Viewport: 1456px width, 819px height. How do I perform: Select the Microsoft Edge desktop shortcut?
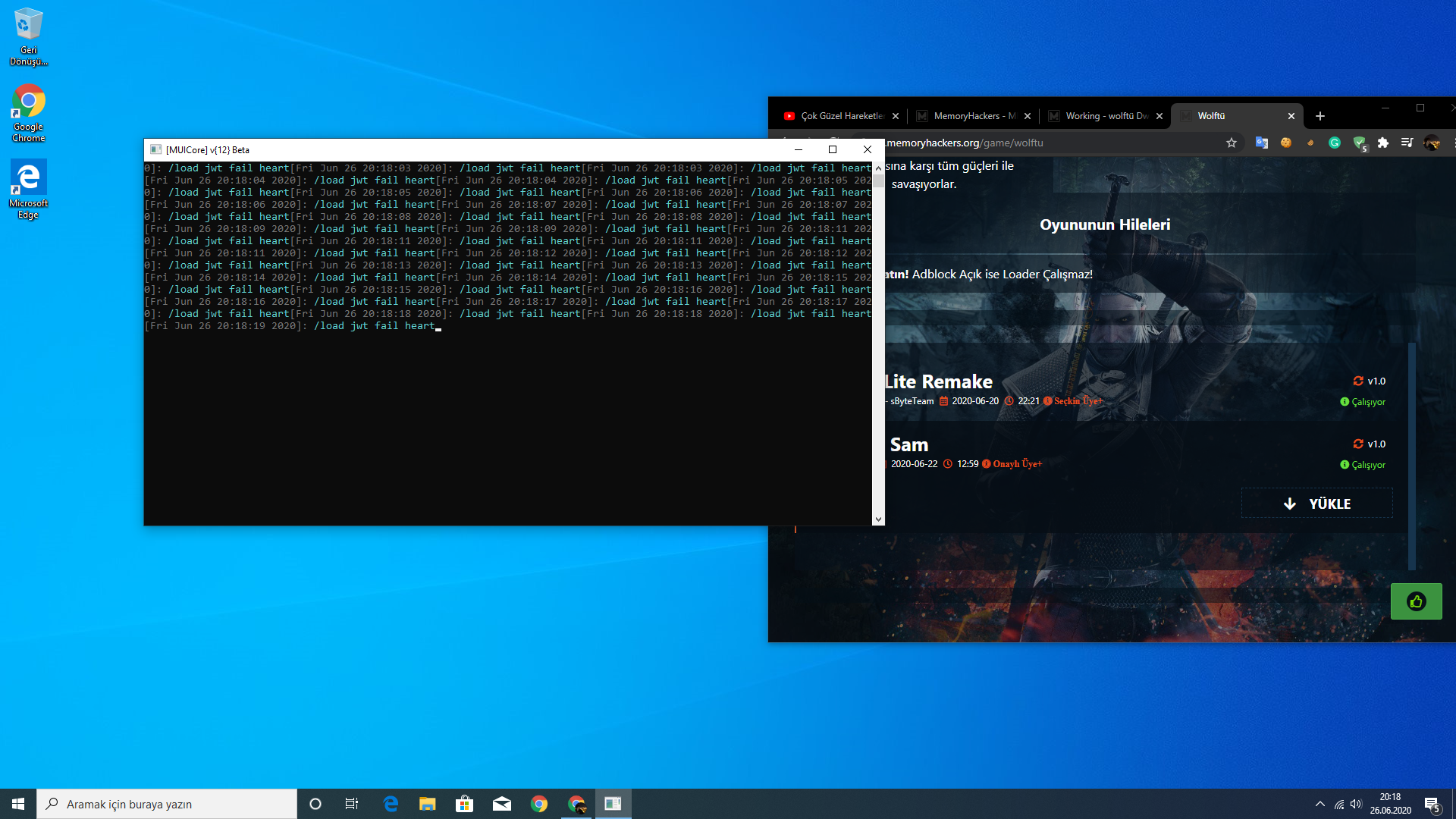[28, 190]
